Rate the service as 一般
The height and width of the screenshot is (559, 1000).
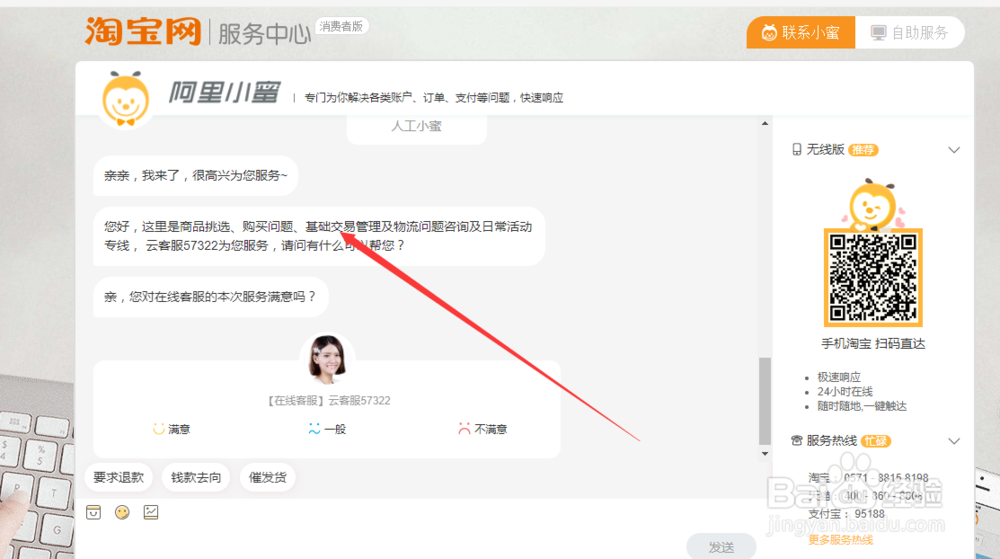327,429
